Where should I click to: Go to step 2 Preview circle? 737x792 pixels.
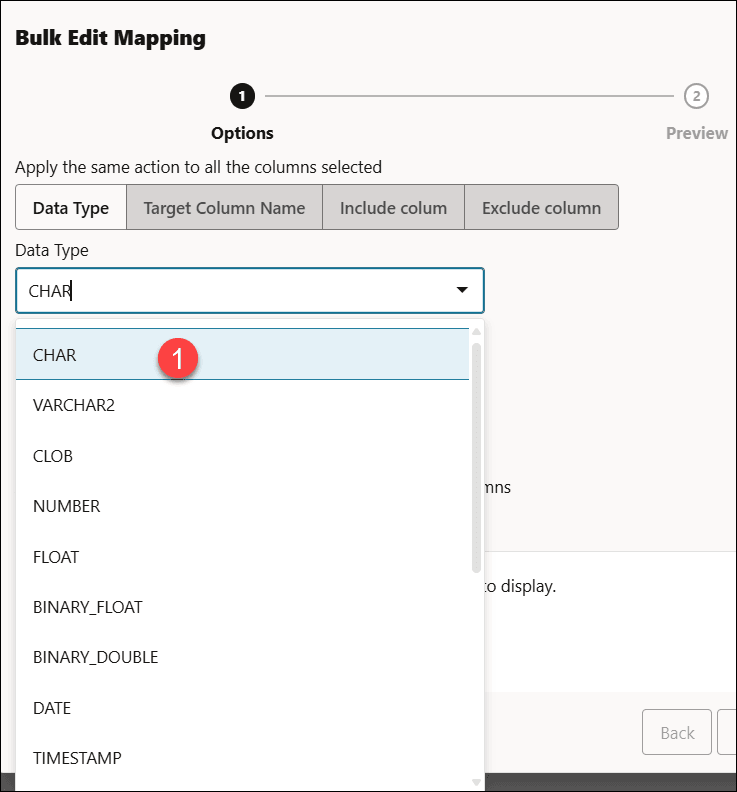point(696,96)
